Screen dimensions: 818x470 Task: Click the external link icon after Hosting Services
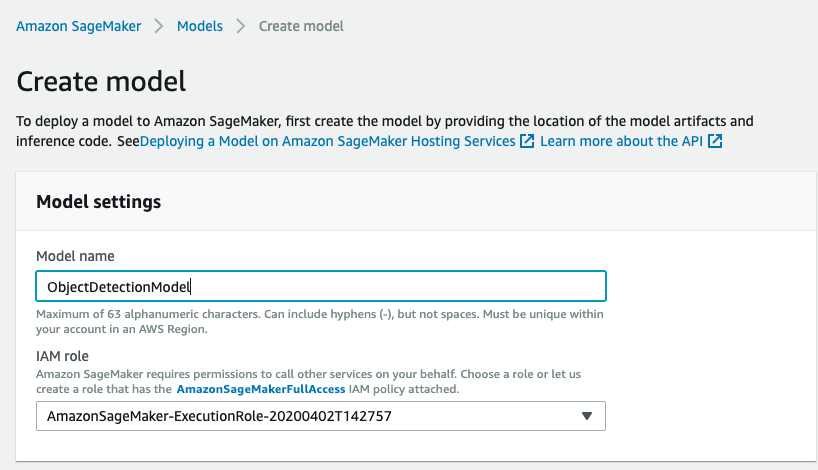(527, 142)
